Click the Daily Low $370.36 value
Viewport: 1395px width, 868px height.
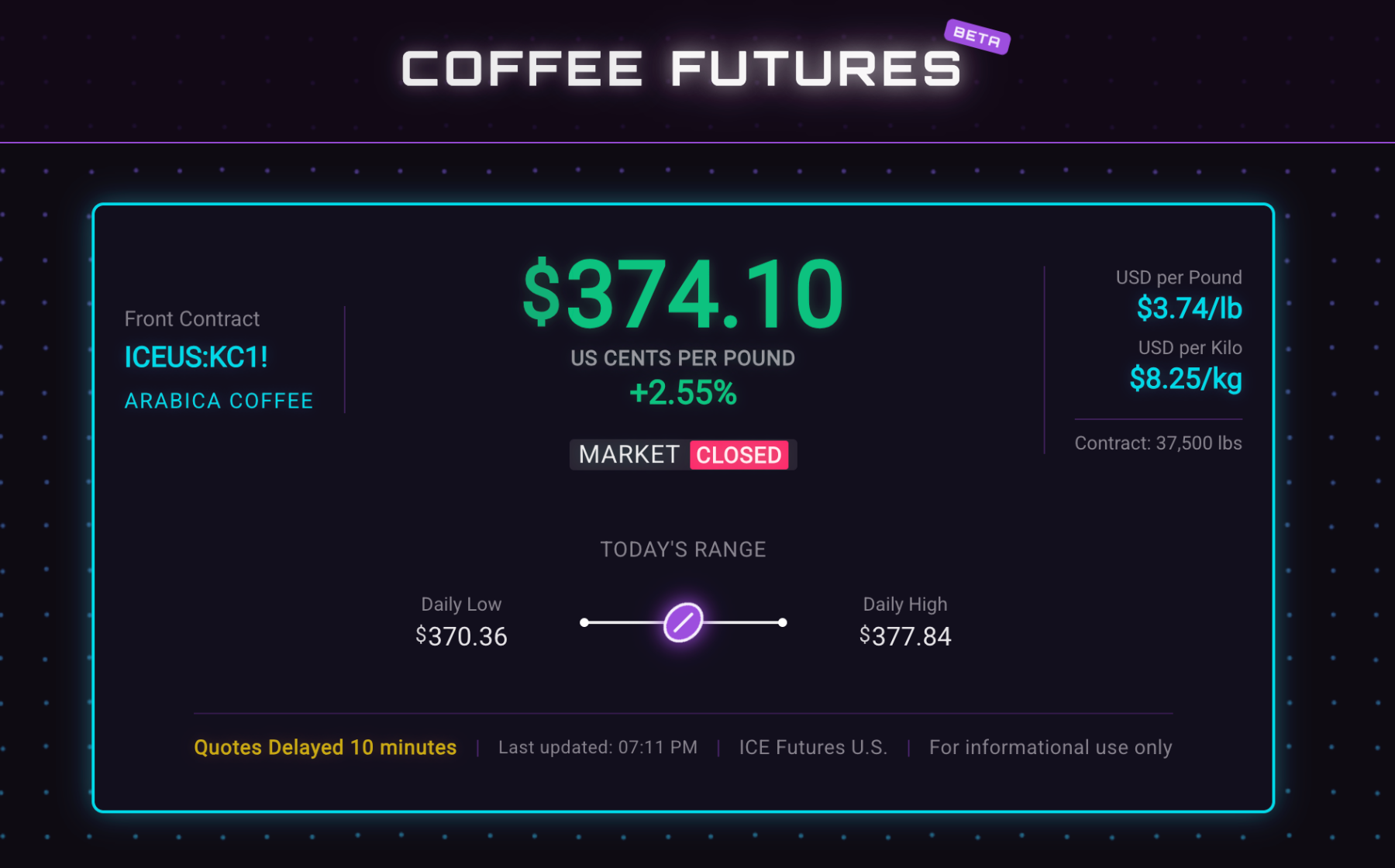[x=461, y=636]
